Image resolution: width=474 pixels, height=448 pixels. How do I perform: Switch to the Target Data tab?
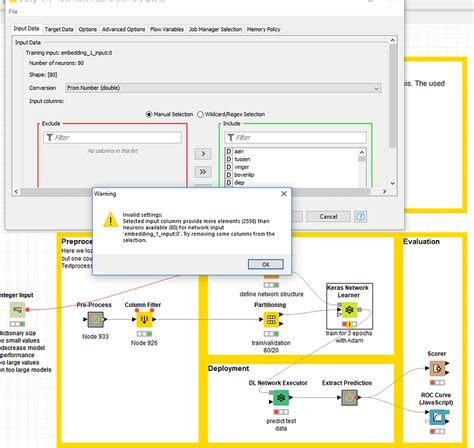click(59, 29)
